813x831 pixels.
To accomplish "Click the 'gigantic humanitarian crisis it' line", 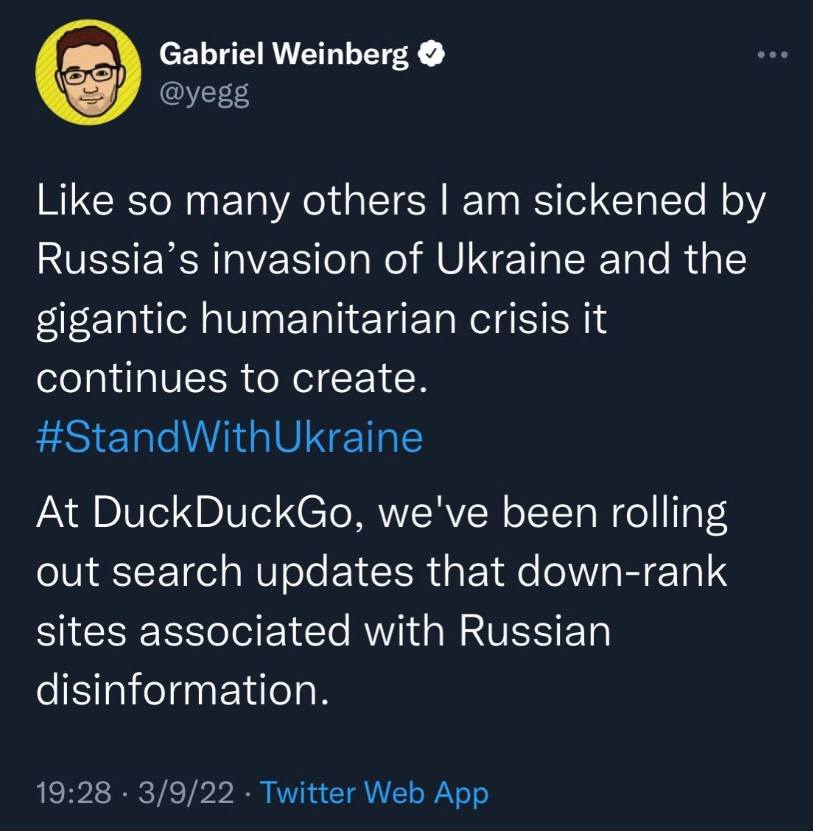I will pos(321,321).
